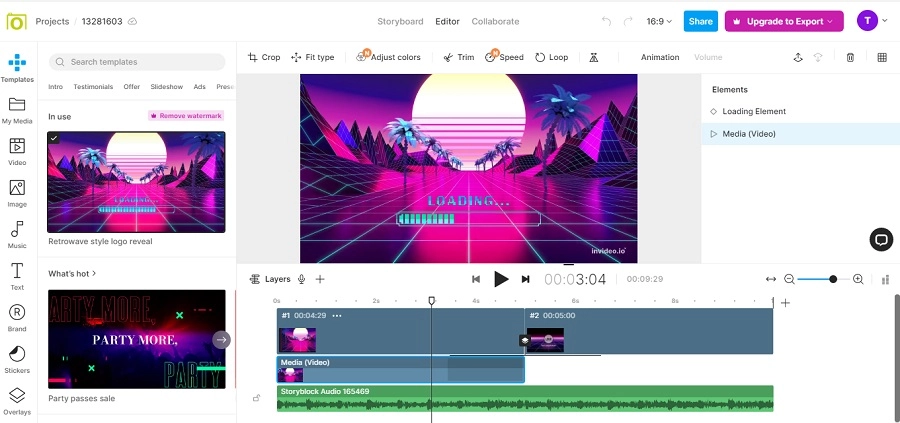Toggle the grid view icon
Viewport: 900px width, 423px height.
click(882, 57)
